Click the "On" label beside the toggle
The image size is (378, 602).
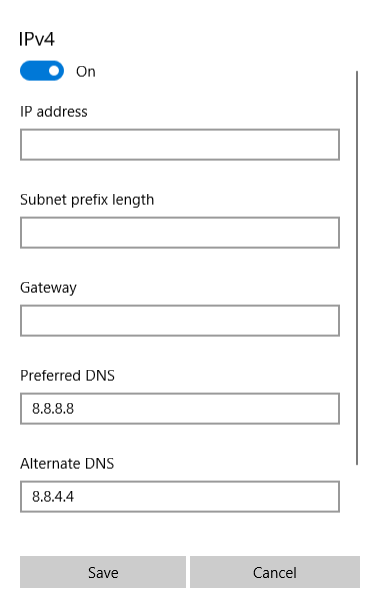(x=86, y=72)
